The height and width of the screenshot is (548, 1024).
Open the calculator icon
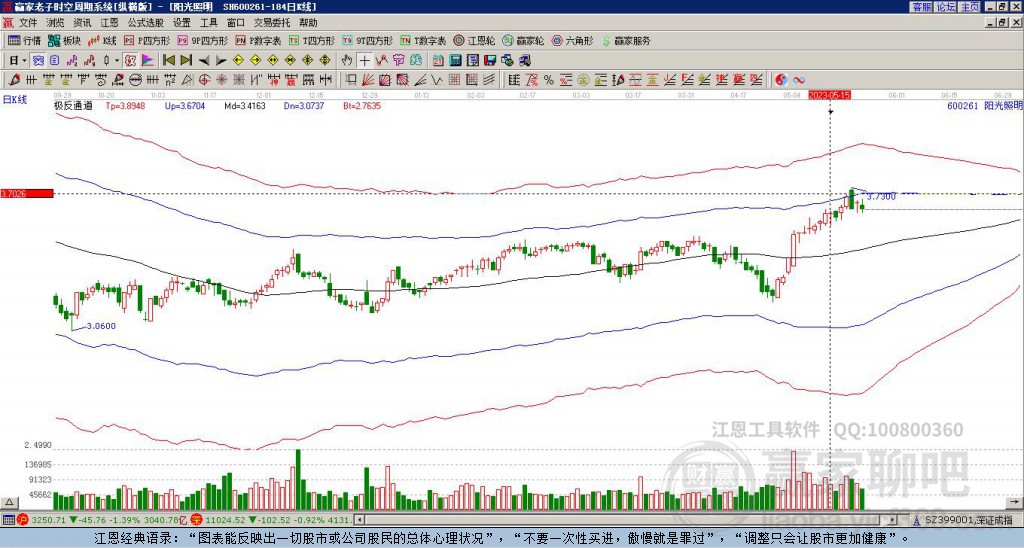[455, 60]
